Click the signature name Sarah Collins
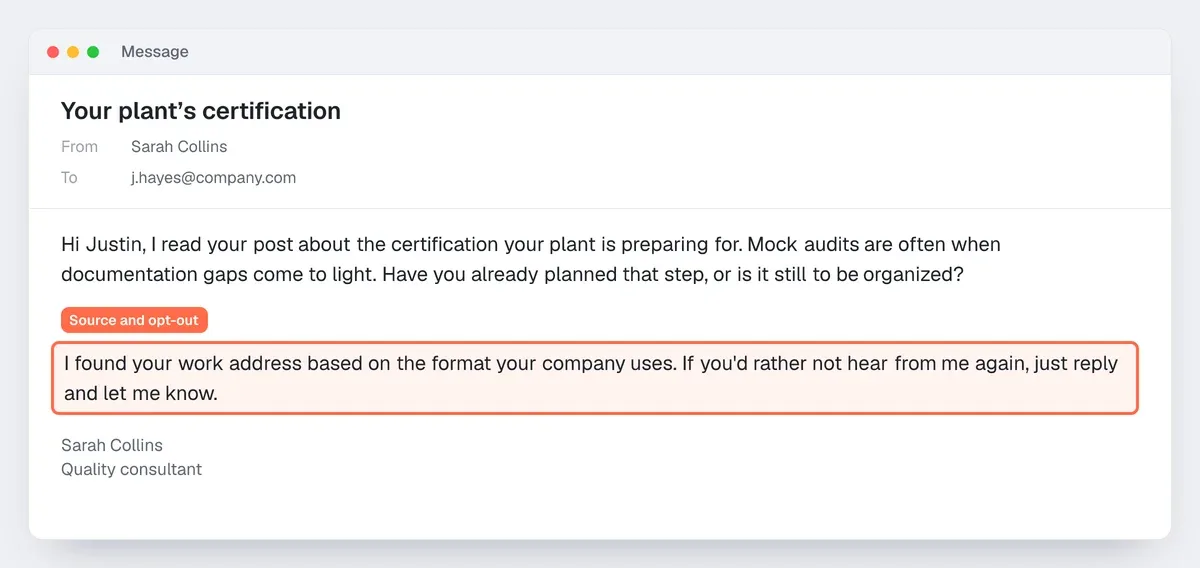Viewport: 1200px width, 568px height. (112, 445)
